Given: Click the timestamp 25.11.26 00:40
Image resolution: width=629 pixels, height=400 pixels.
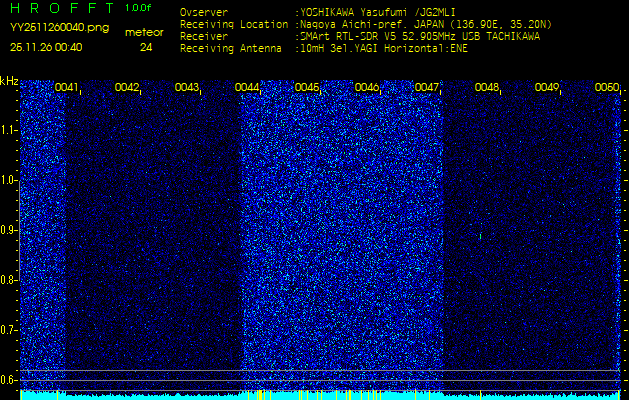Looking at the screenshot, I should tap(46, 47).
